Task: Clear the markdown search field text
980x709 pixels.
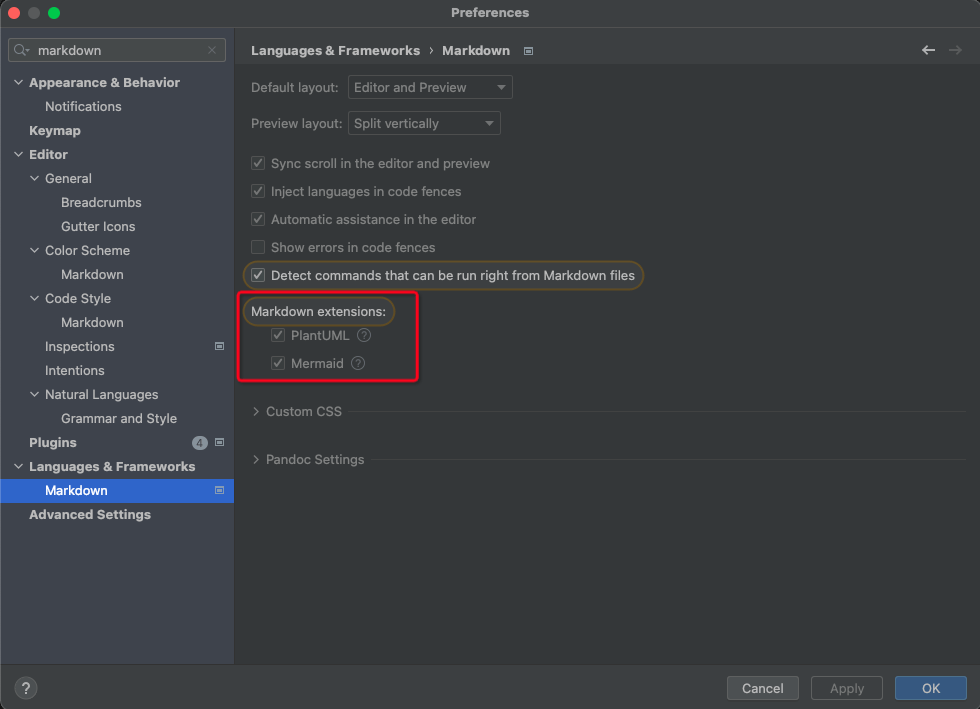Action: (x=212, y=50)
